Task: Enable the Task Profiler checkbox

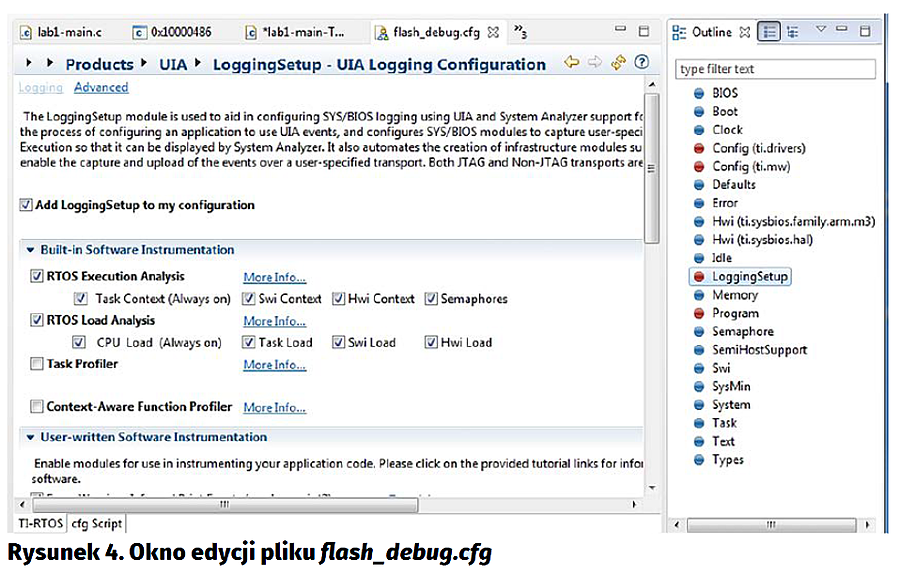Action: pos(37,364)
